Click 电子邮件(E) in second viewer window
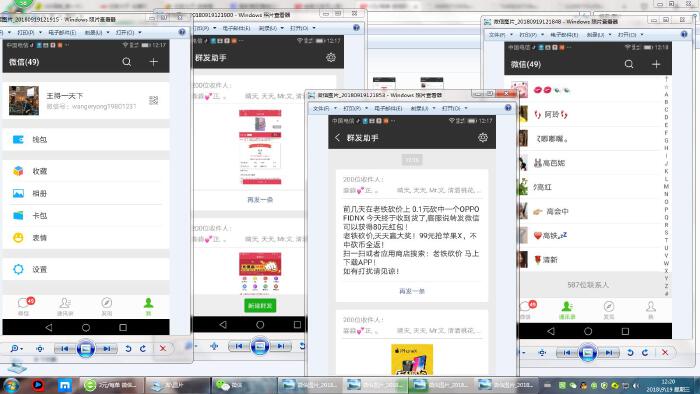The image size is (700, 394). click(x=236, y=28)
